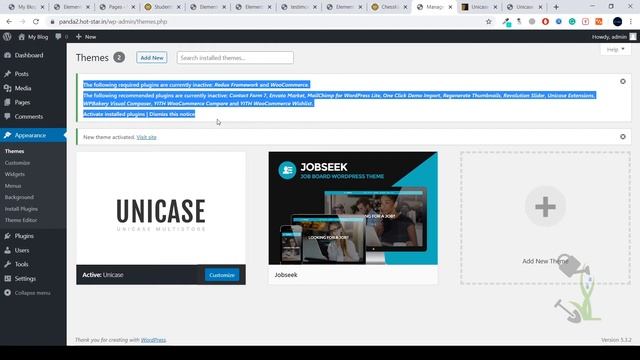Open Theme Editor submenu item
Screen dimensions: 640x360
pos(21,220)
